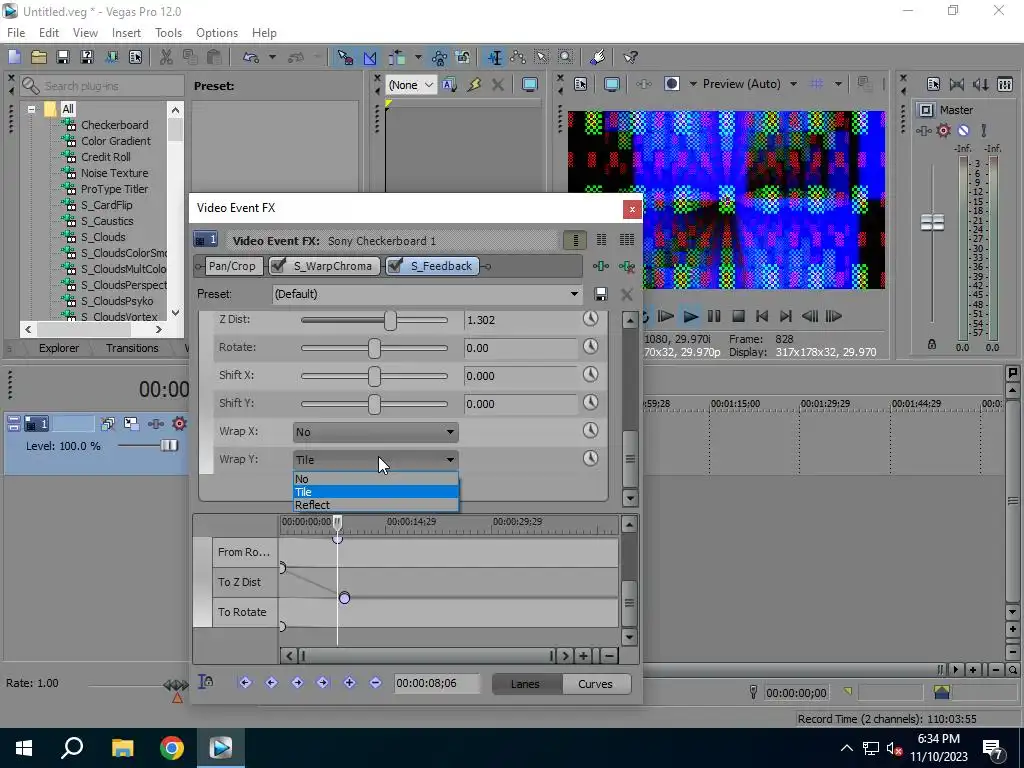The width and height of the screenshot is (1024, 768).
Task: Click the Next Keyframe diamond button
Action: tap(297, 682)
